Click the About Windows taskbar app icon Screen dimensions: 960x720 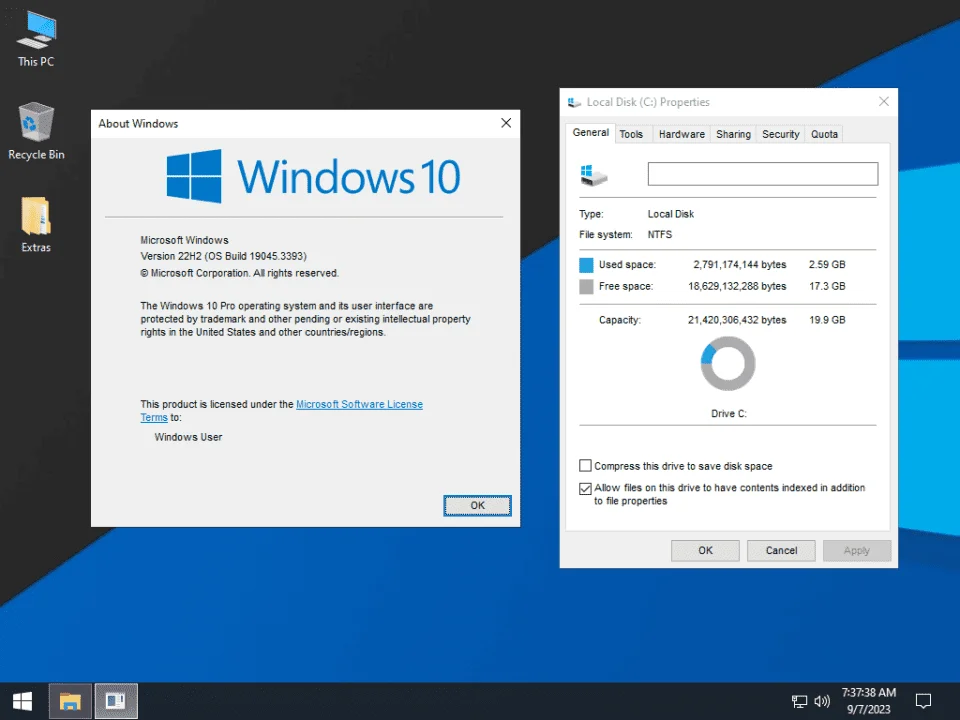click(x=116, y=701)
